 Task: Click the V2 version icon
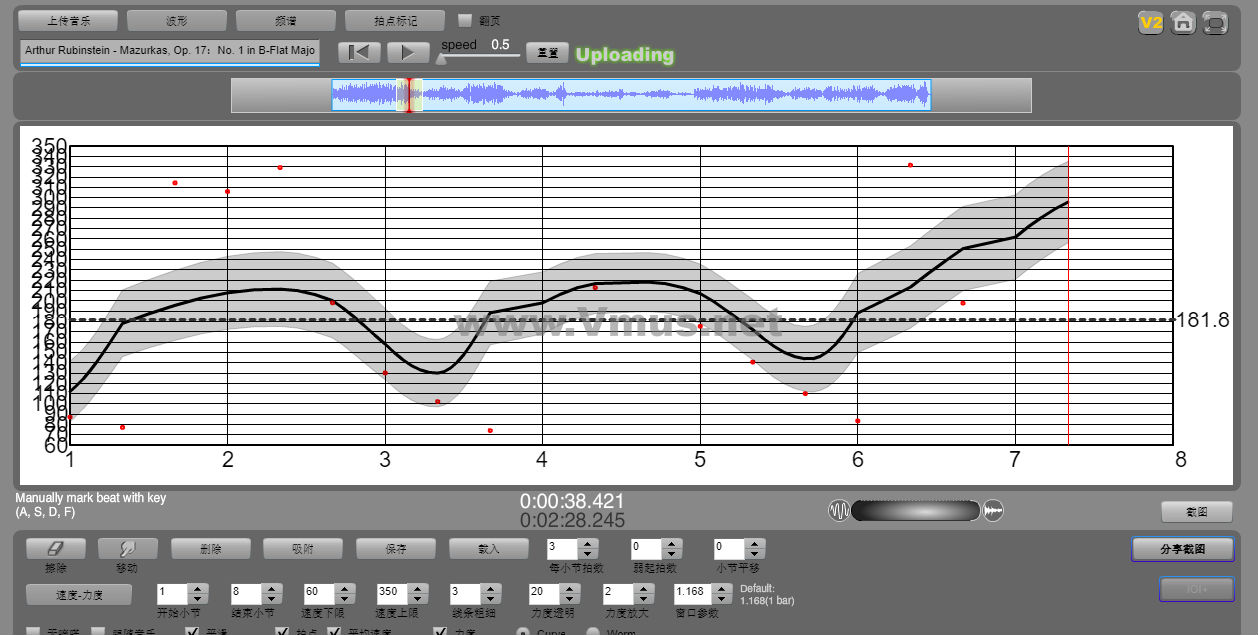(1151, 23)
